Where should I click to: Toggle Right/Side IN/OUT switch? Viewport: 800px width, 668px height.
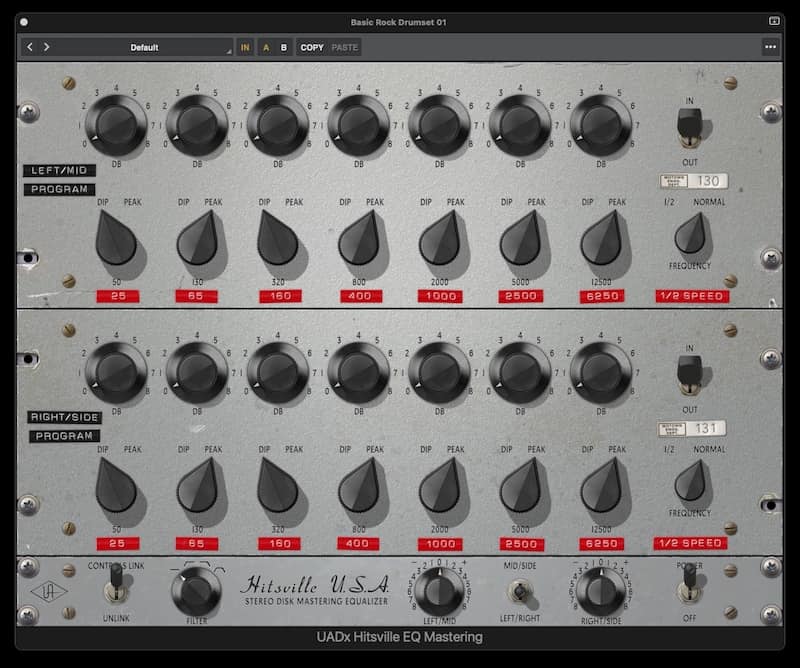689,375
